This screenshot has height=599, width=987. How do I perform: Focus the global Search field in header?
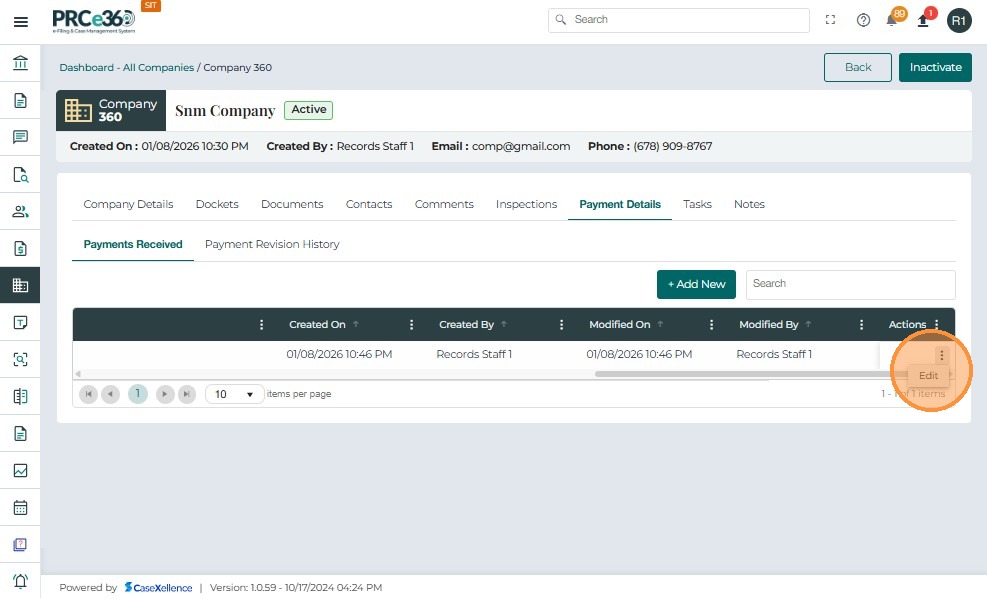[x=679, y=20]
